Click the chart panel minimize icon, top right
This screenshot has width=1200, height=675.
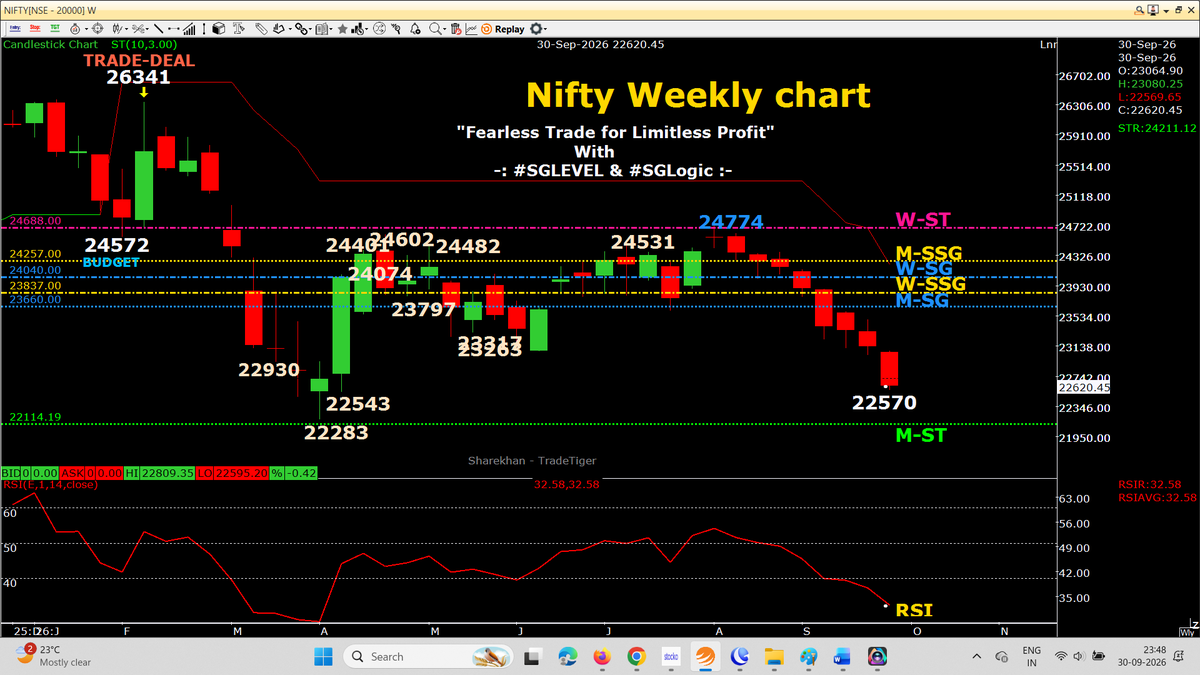coord(1167,9)
